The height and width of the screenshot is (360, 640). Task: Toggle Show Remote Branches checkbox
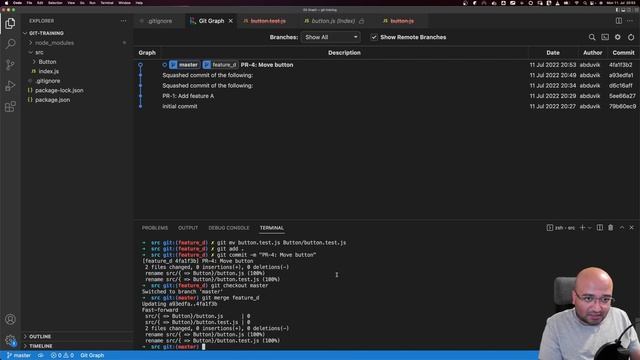(x=374, y=37)
